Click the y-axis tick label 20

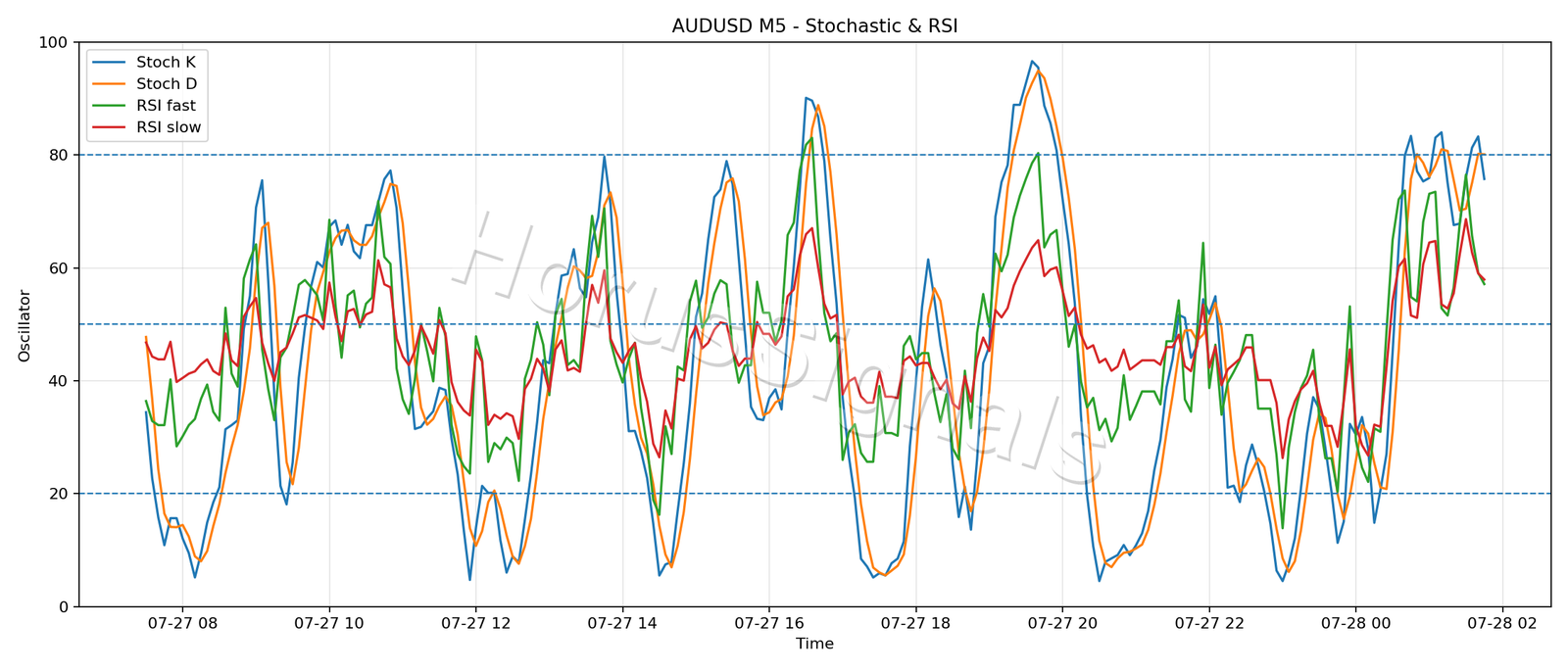(x=58, y=494)
